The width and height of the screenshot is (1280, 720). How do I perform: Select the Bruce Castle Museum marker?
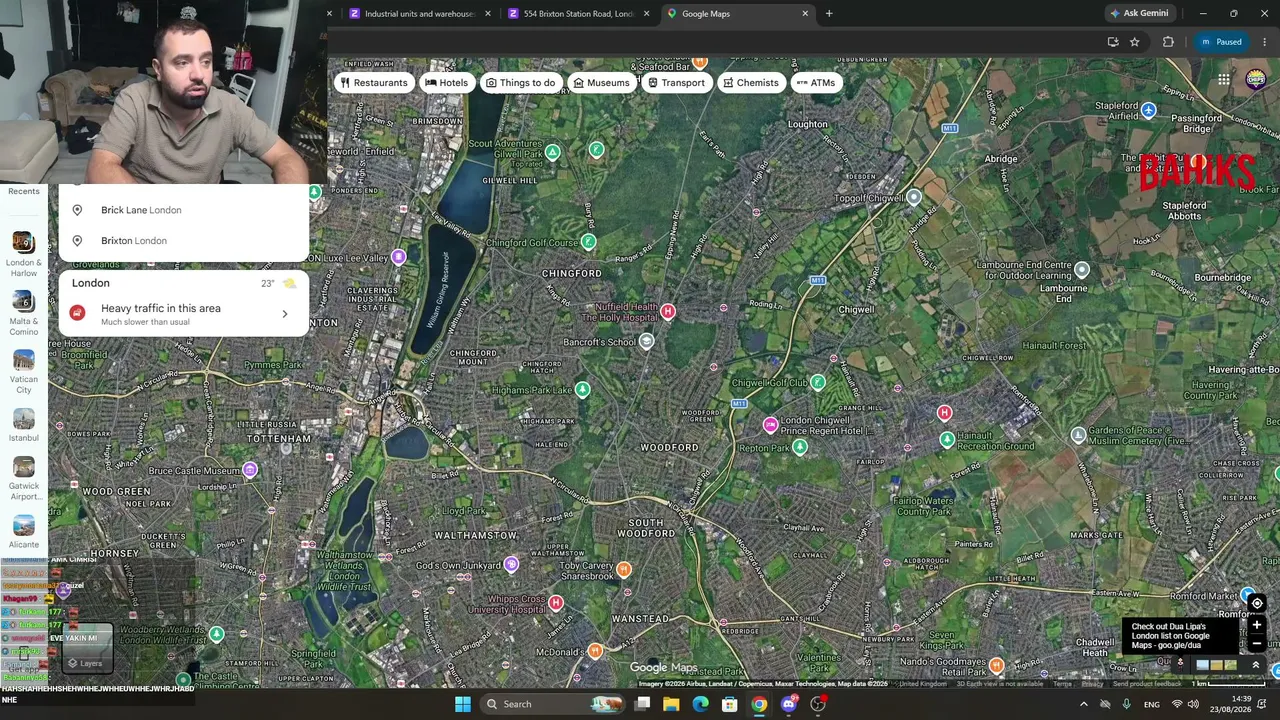tap(250, 470)
